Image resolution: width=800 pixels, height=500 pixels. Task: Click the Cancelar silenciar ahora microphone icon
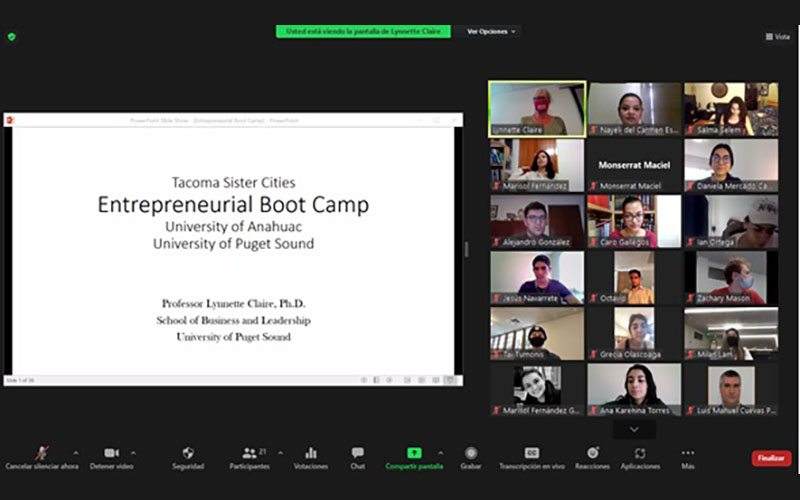(x=42, y=453)
